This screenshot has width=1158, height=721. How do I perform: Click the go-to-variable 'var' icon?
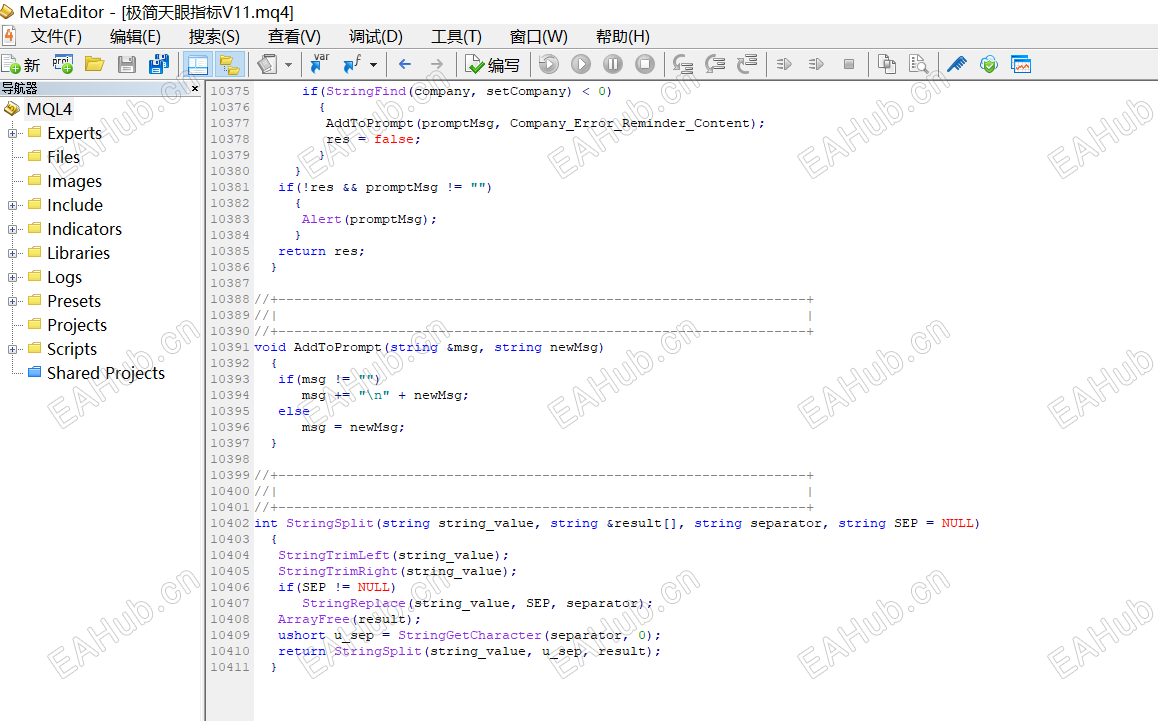click(319, 64)
